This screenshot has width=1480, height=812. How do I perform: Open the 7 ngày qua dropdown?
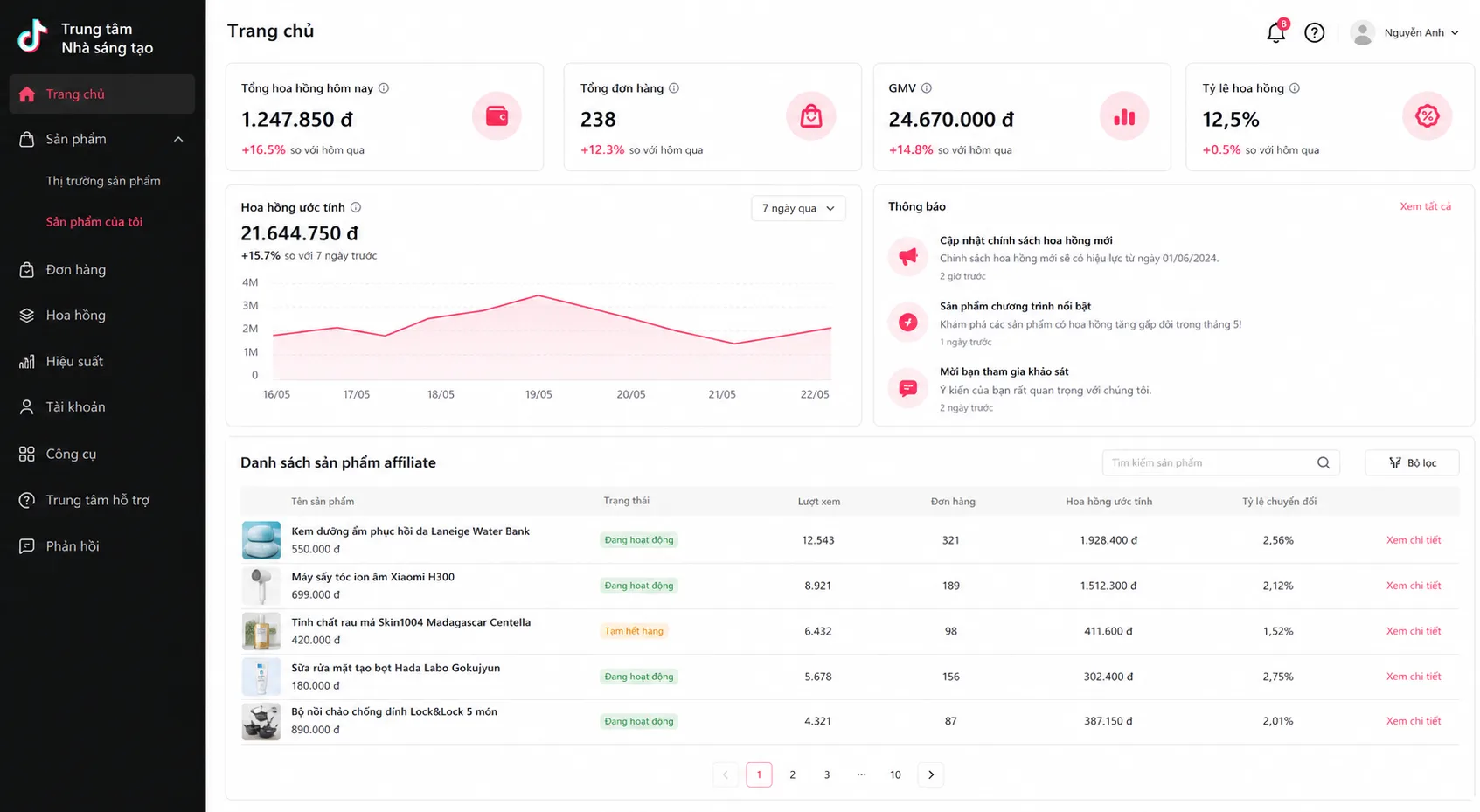pos(798,208)
